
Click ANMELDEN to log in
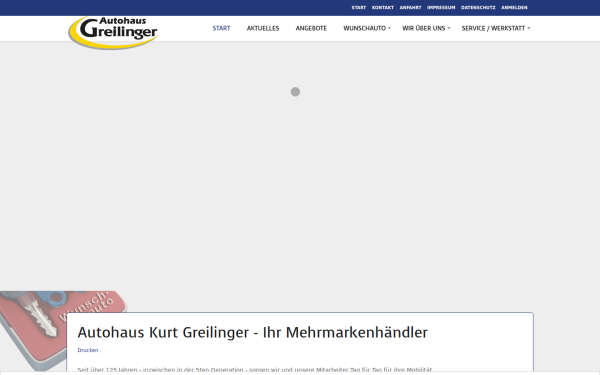(x=514, y=8)
